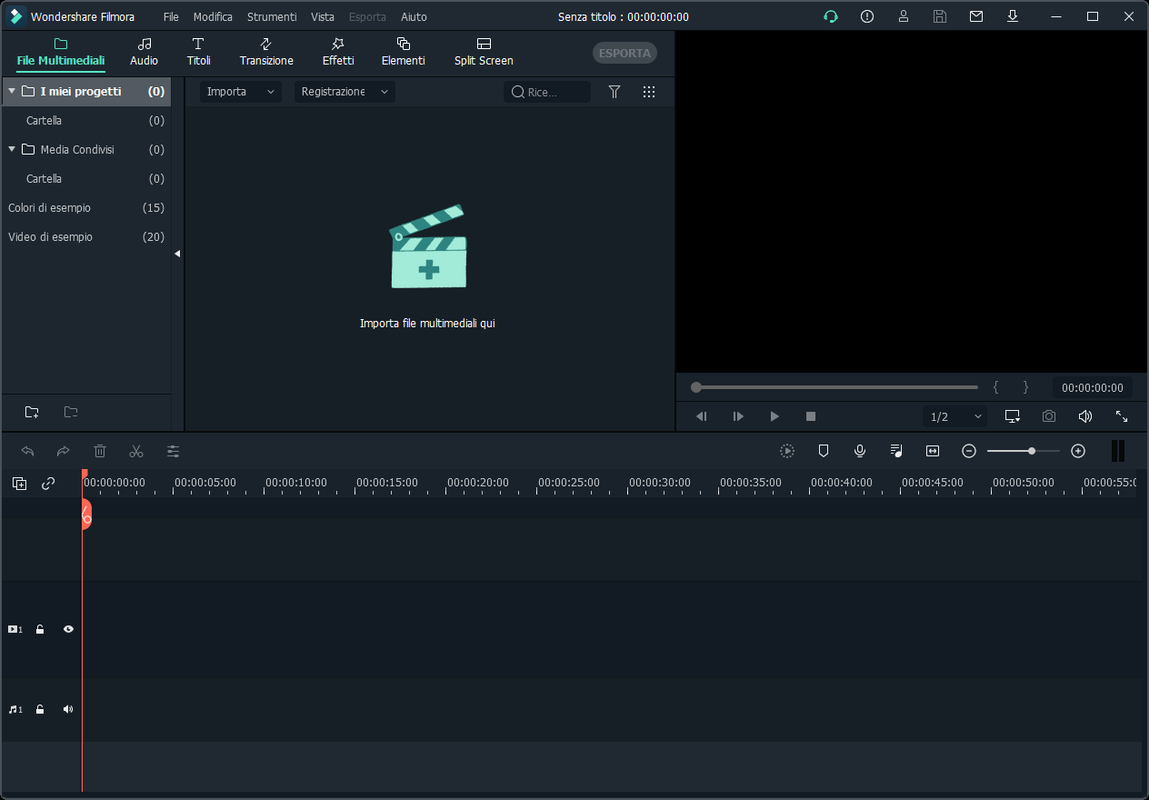The height and width of the screenshot is (800, 1149).
Task: Take a snapshot with the camera icon
Action: tap(1049, 416)
